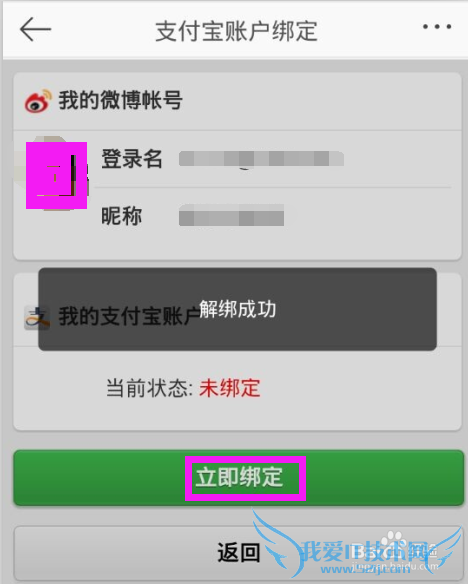Click the green 立即绑定 button

(x=238, y=478)
